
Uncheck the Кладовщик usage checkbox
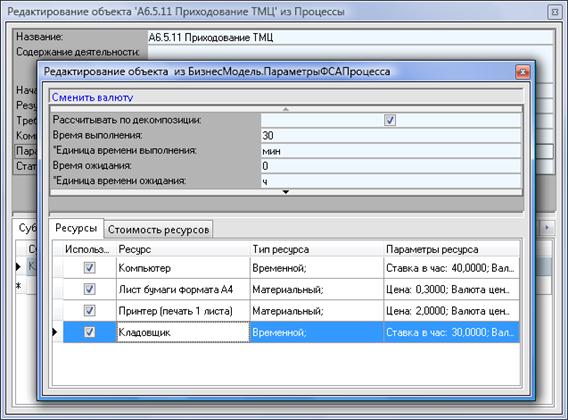(x=89, y=332)
